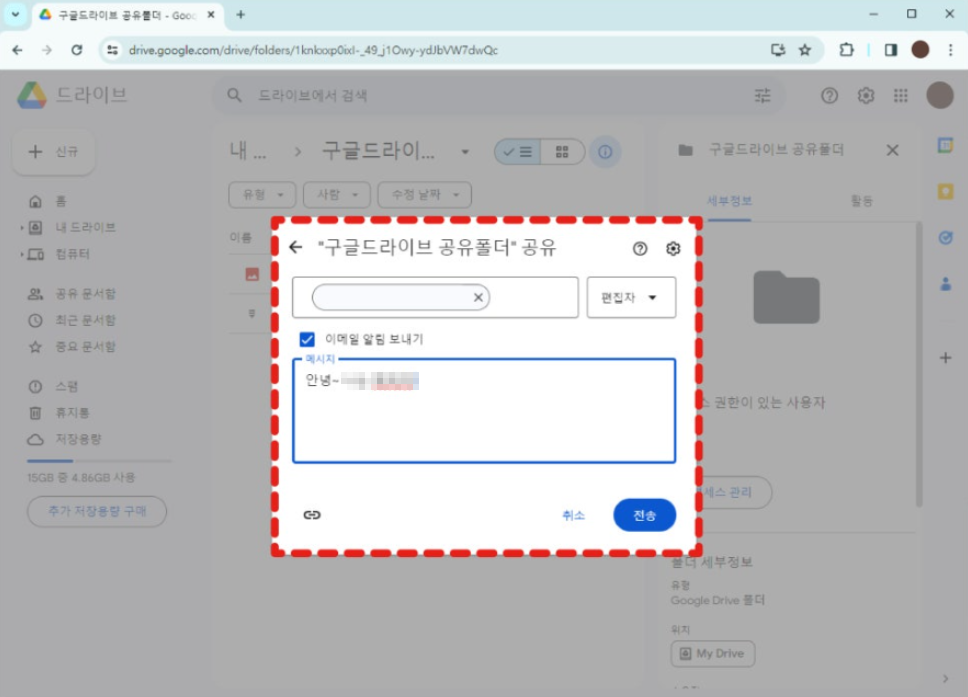The width and height of the screenshot is (968, 697).
Task: Click 내 드라이브 breadcrumb
Action: [248, 151]
